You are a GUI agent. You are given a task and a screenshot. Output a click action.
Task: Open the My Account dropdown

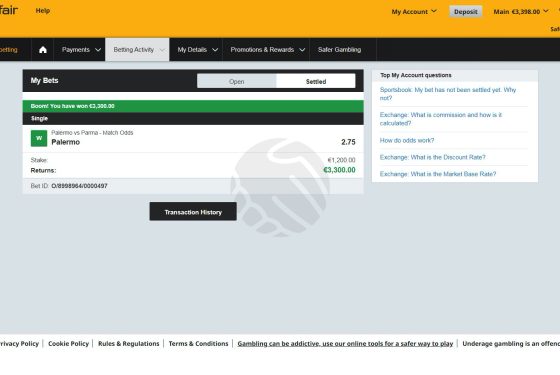pos(414,11)
